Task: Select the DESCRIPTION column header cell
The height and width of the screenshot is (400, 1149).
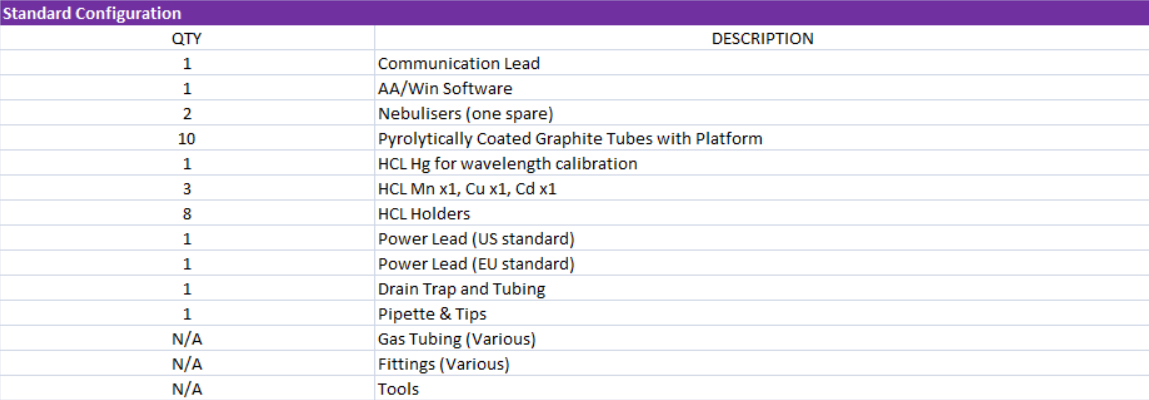Action: point(761,39)
